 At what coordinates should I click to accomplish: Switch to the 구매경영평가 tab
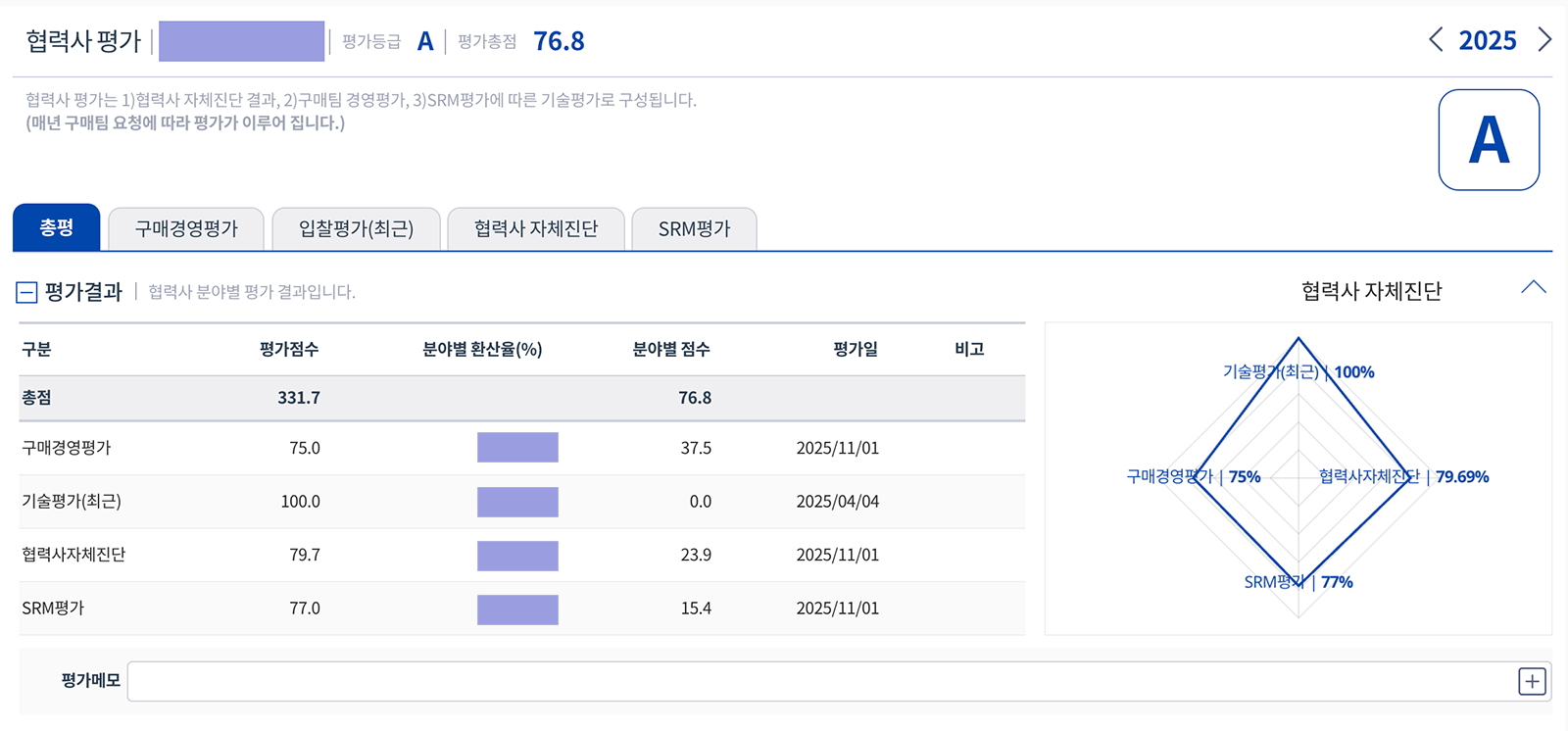(x=186, y=229)
